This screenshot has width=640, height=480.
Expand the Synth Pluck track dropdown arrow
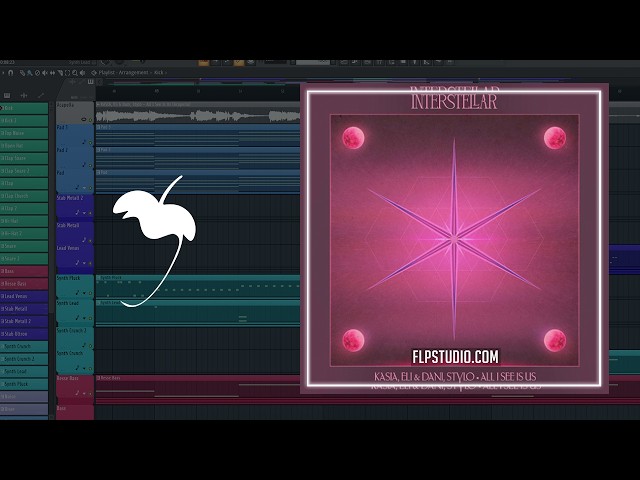pos(84,293)
